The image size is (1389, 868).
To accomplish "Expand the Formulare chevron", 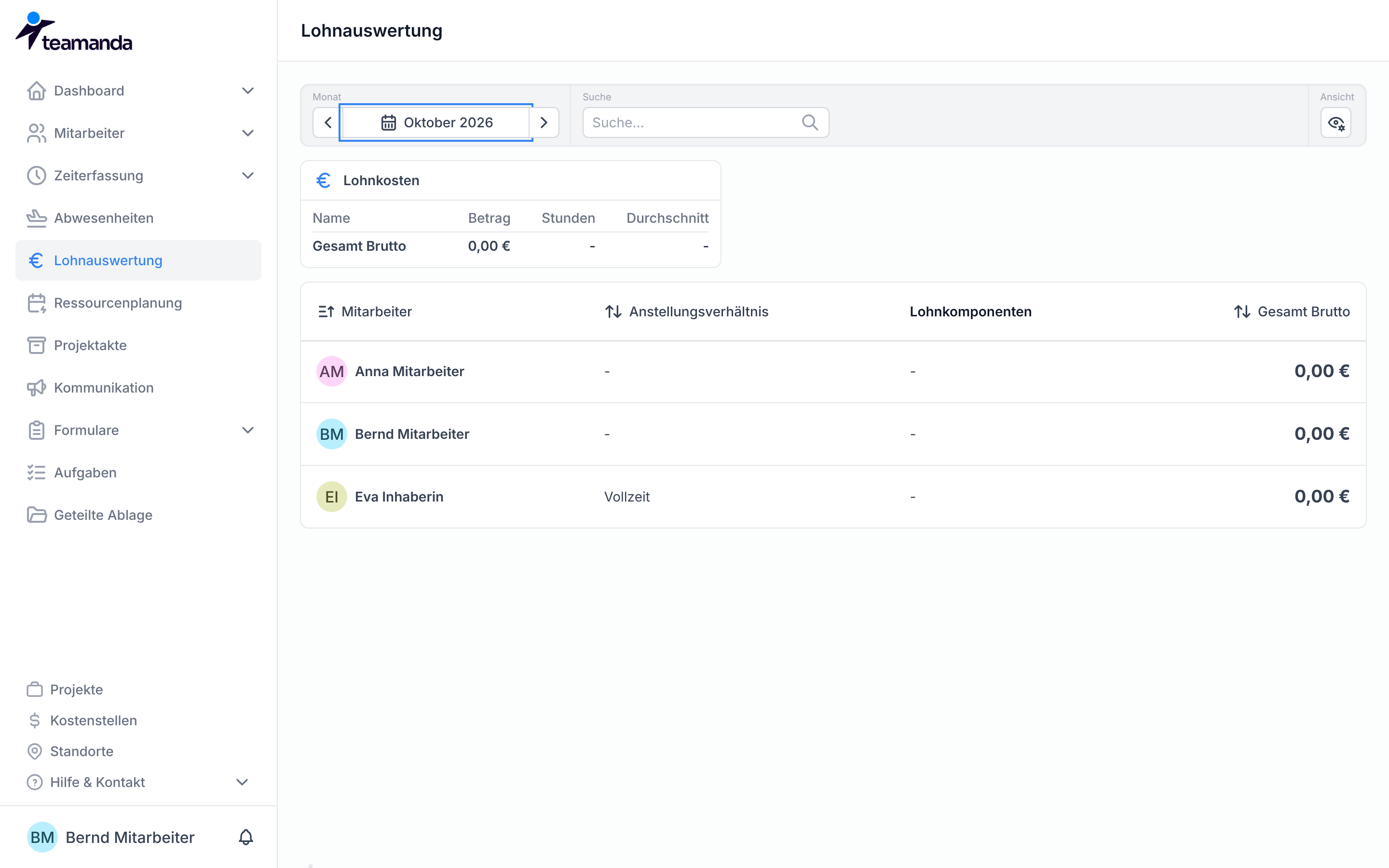I will pyautogui.click(x=247, y=431).
